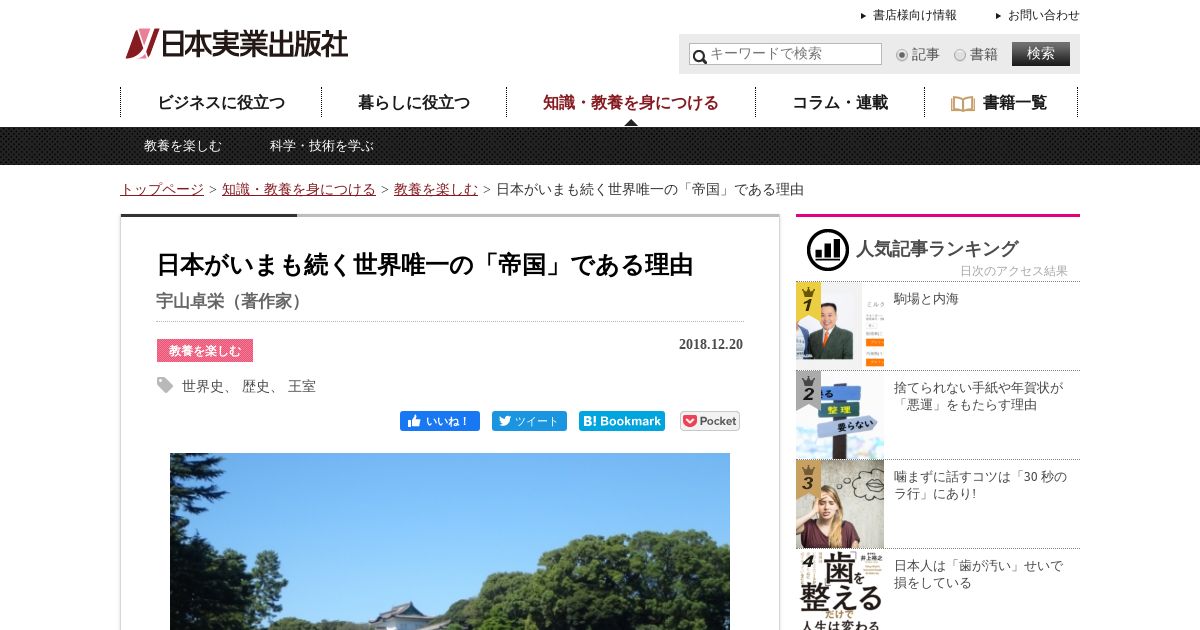Click the date 2018.12.20
The width and height of the screenshot is (1200, 630).
(711, 344)
